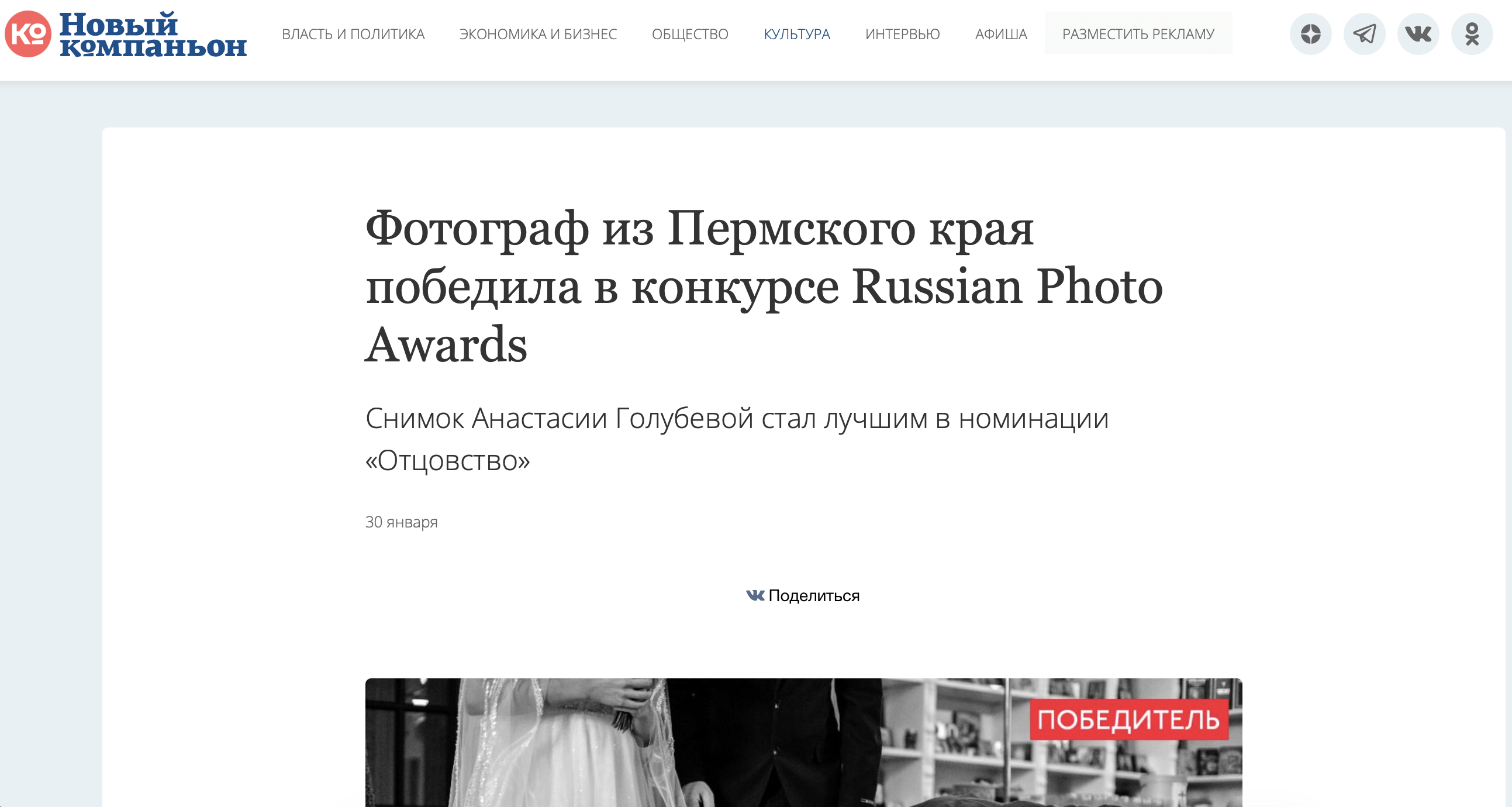1512x807 pixels.
Task: Click the red ПОБЕДИТЕЛЬ badge on the photo
Action: 1128,719
